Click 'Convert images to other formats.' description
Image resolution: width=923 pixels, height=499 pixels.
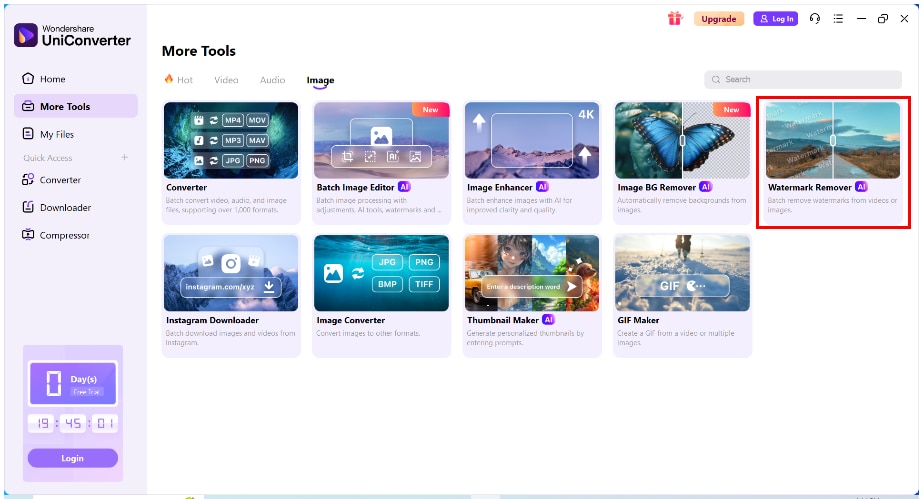pyautogui.click(x=368, y=333)
